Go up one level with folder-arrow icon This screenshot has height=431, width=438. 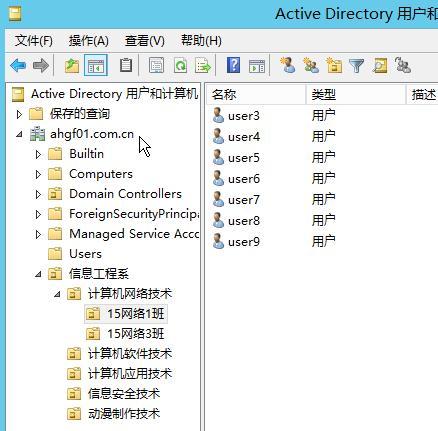coord(72,65)
